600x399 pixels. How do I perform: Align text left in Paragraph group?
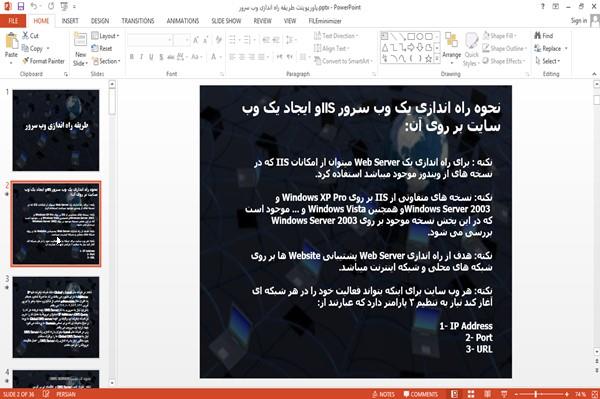pos(232,57)
